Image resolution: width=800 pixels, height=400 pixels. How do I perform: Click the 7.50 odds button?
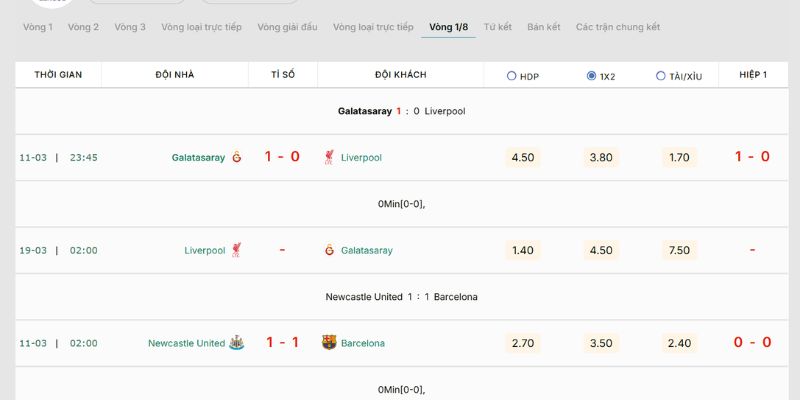click(x=679, y=250)
